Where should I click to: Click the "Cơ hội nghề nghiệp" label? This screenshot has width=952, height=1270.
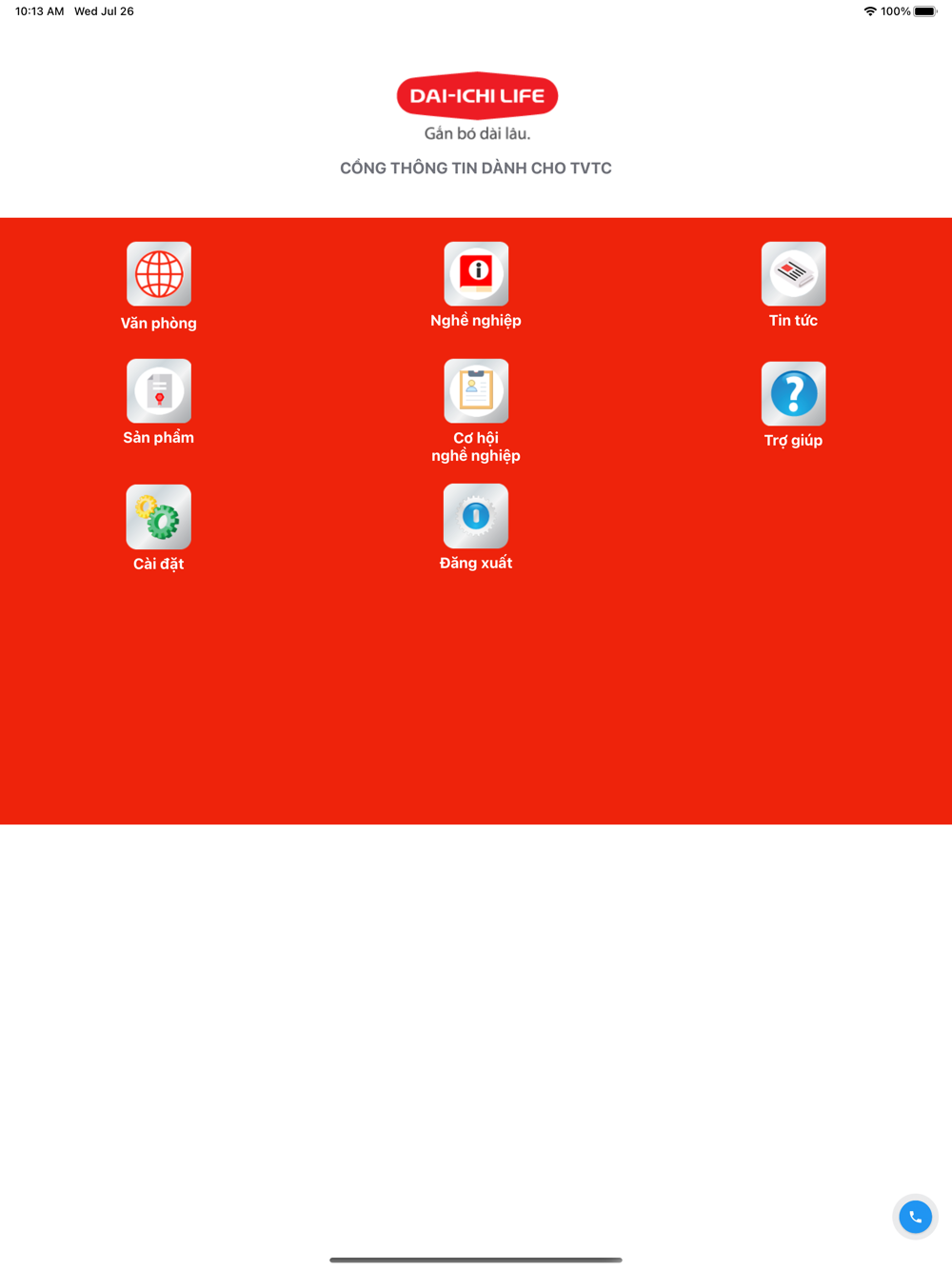(476, 446)
